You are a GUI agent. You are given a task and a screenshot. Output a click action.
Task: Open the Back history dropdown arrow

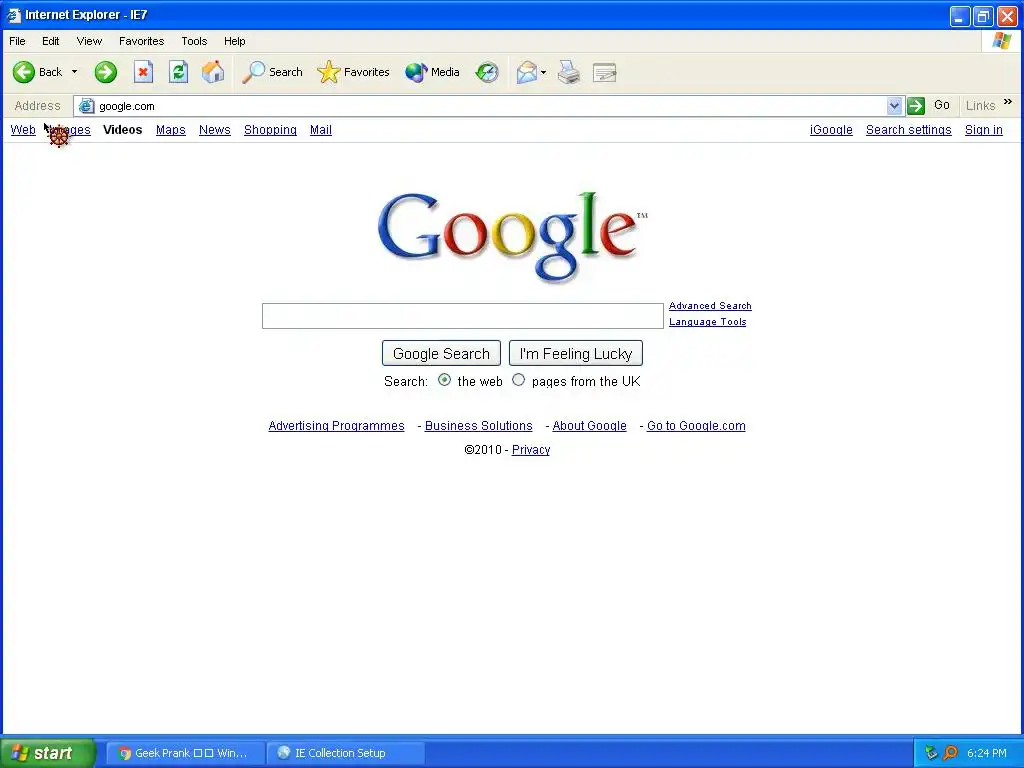tap(74, 72)
